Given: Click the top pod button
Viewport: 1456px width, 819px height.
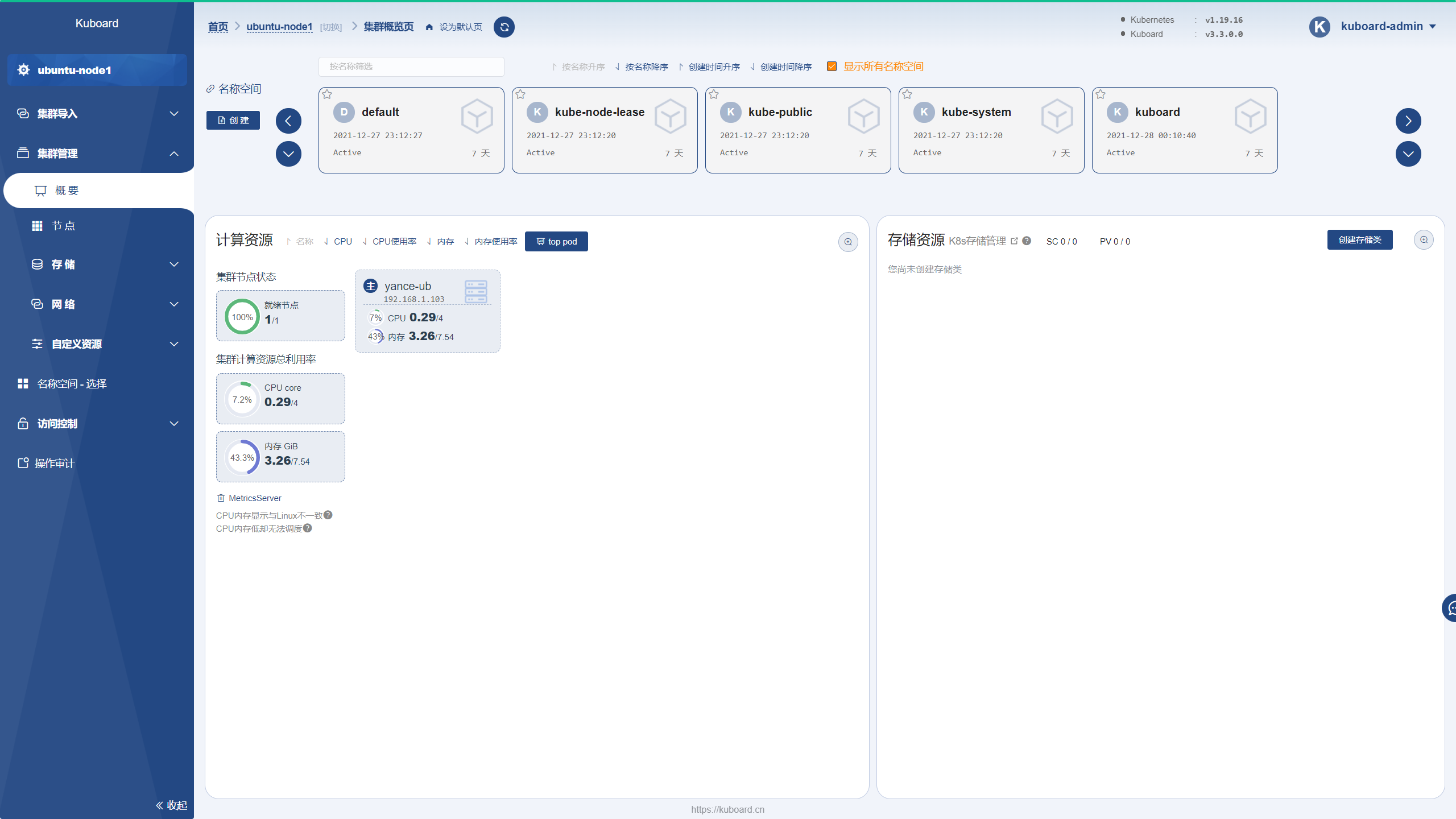Looking at the screenshot, I should [x=556, y=241].
